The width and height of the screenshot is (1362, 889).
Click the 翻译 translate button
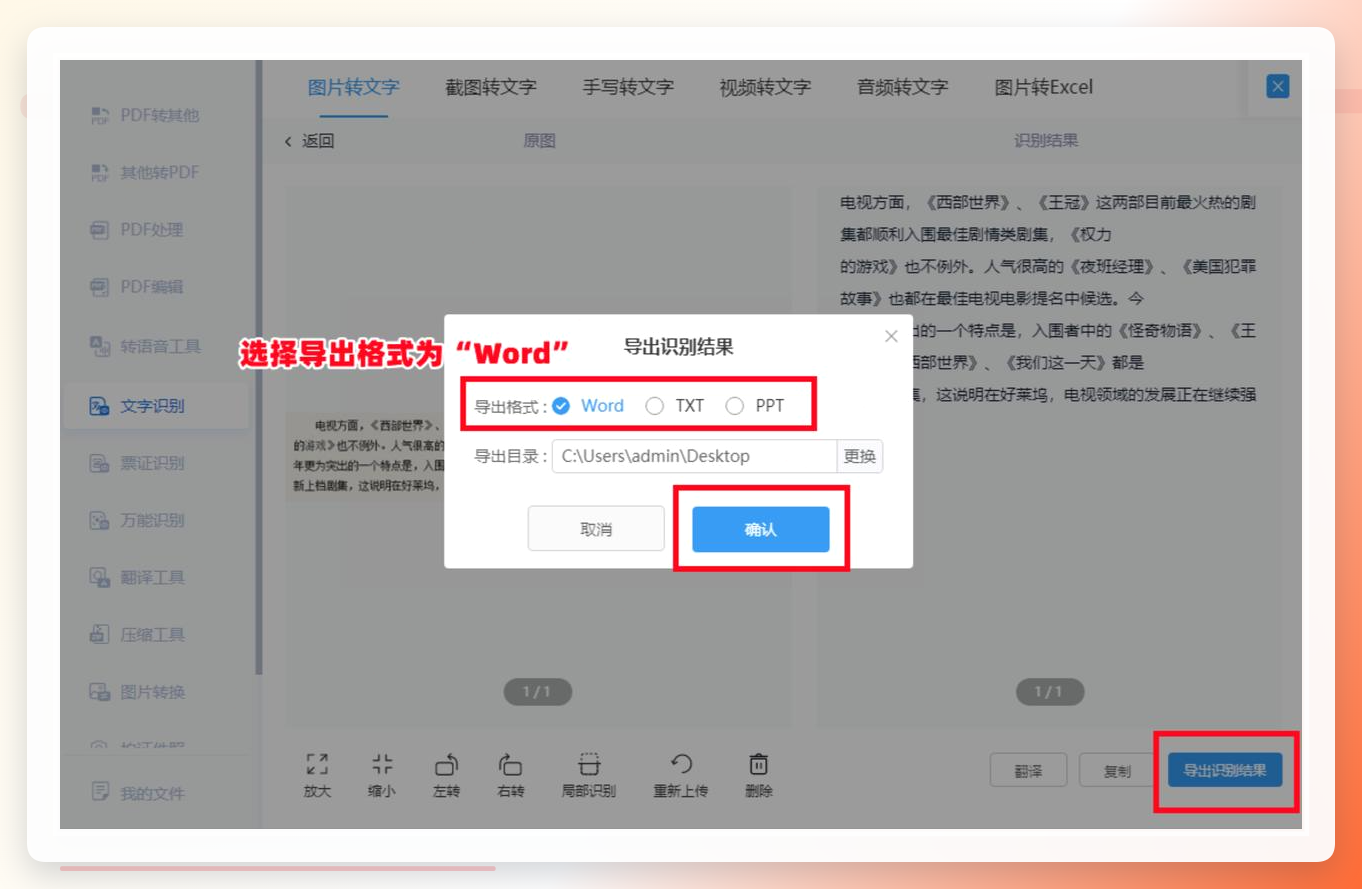[1028, 770]
